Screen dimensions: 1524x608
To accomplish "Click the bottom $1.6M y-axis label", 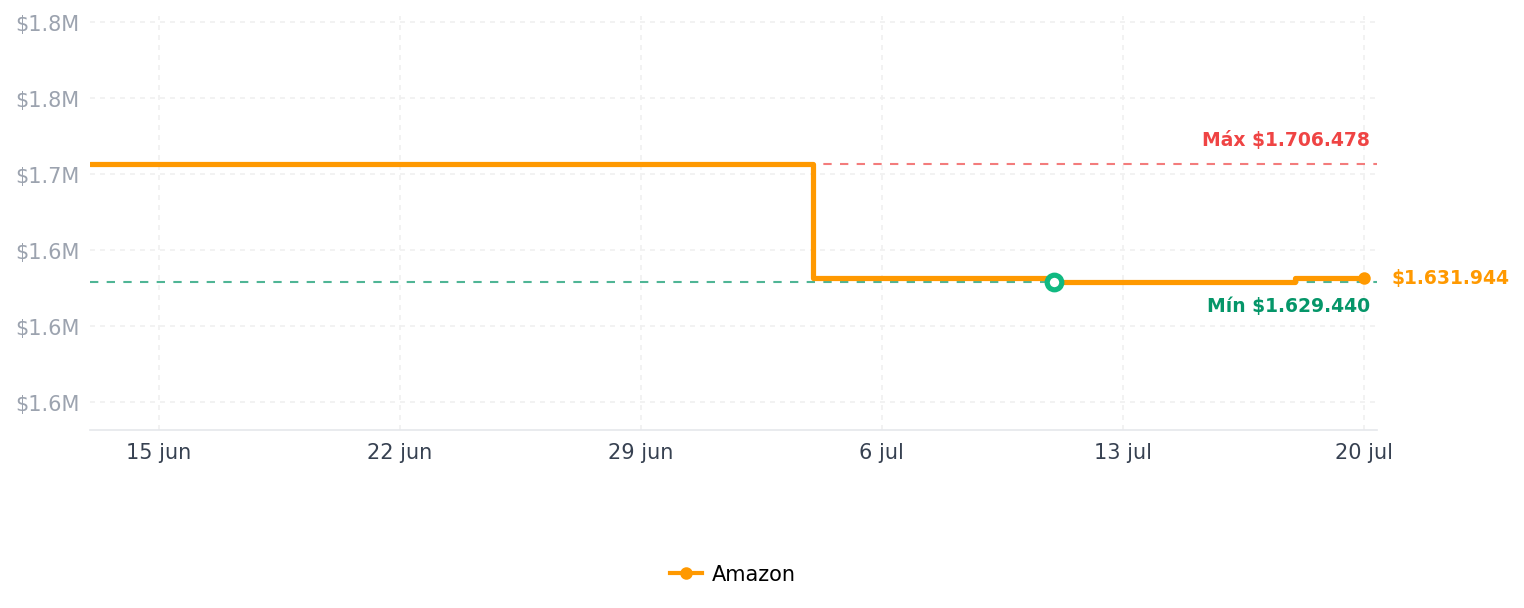I will 47,403.
